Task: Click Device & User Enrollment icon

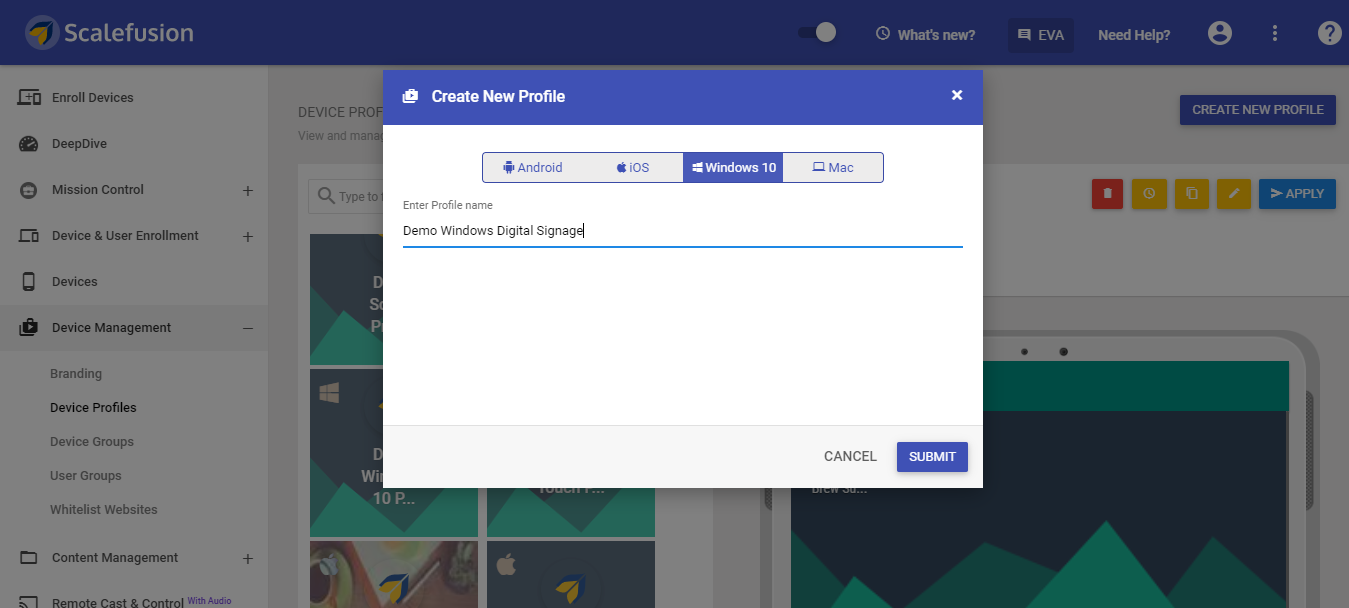Action: (29, 236)
